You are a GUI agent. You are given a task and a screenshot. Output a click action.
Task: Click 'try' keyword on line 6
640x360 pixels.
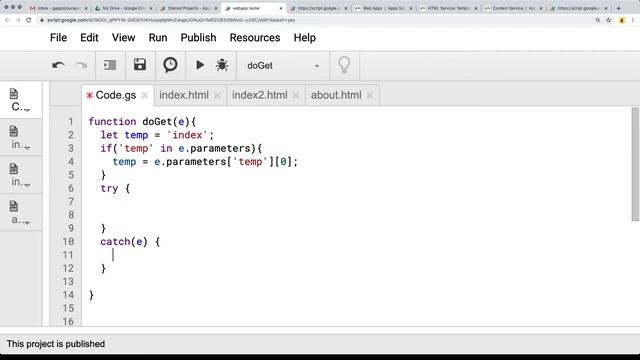point(109,189)
